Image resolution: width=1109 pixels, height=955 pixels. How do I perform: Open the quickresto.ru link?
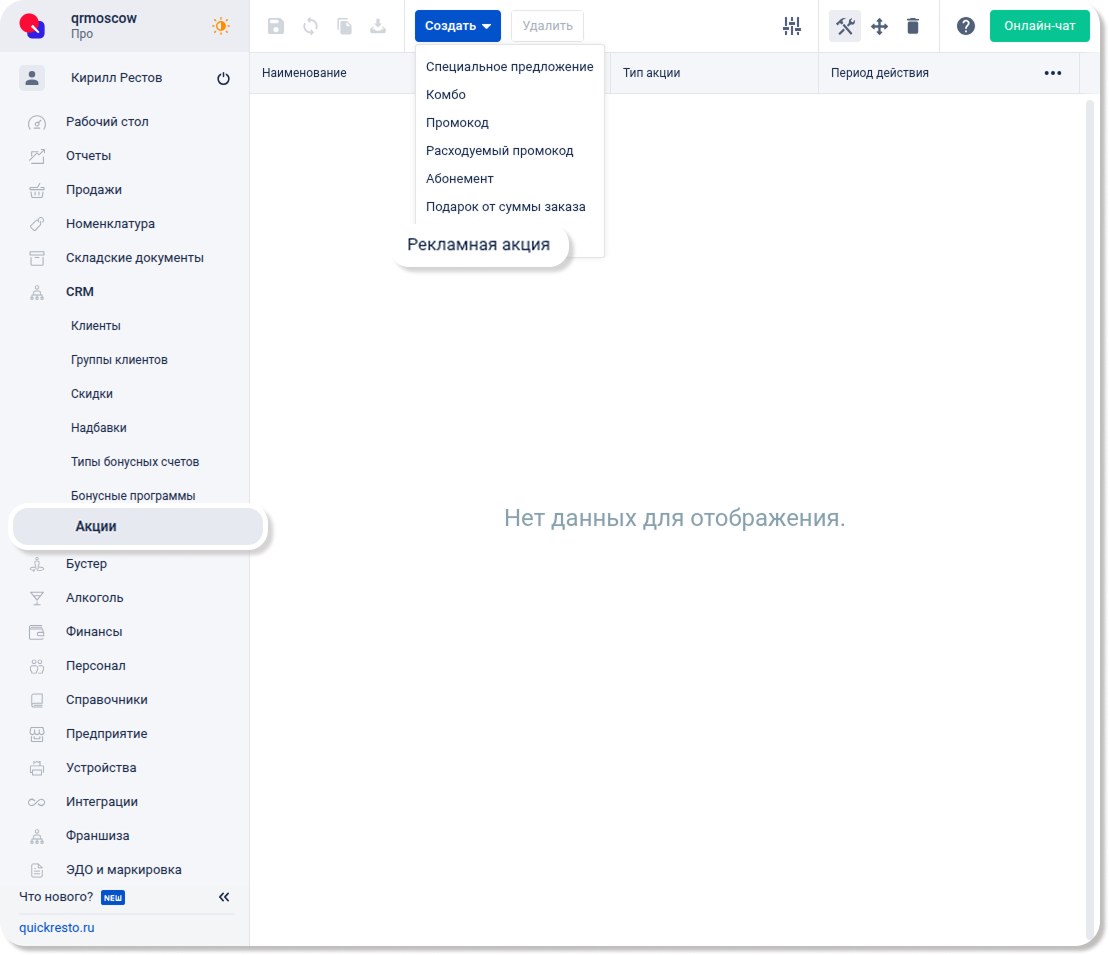click(57, 928)
